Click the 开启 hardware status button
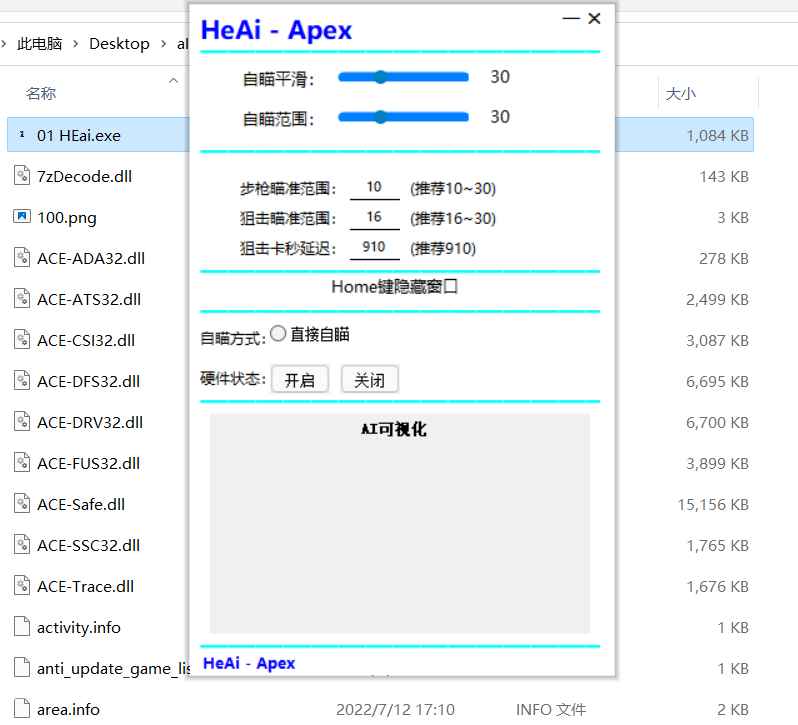 pyautogui.click(x=300, y=380)
